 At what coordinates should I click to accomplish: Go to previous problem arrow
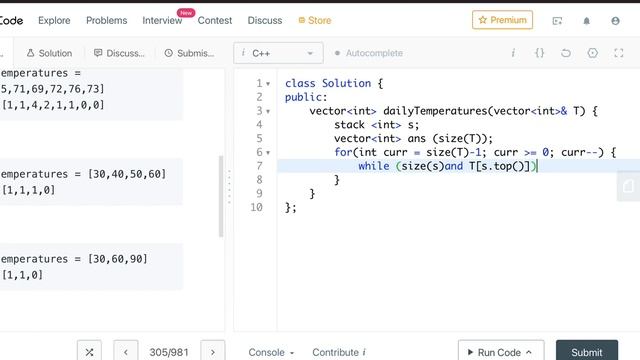126,351
